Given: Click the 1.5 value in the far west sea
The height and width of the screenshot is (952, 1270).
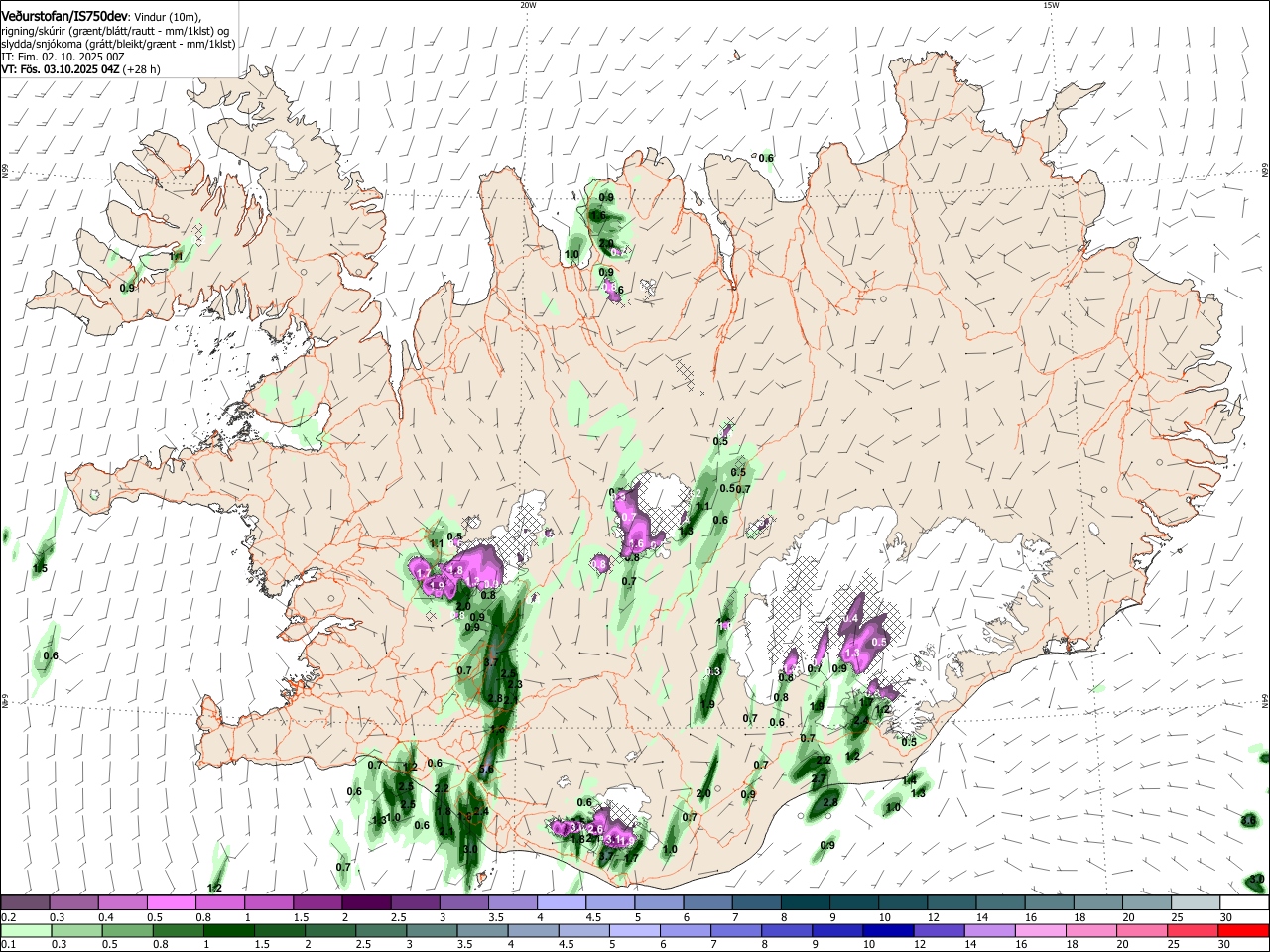Looking at the screenshot, I should coord(40,568).
